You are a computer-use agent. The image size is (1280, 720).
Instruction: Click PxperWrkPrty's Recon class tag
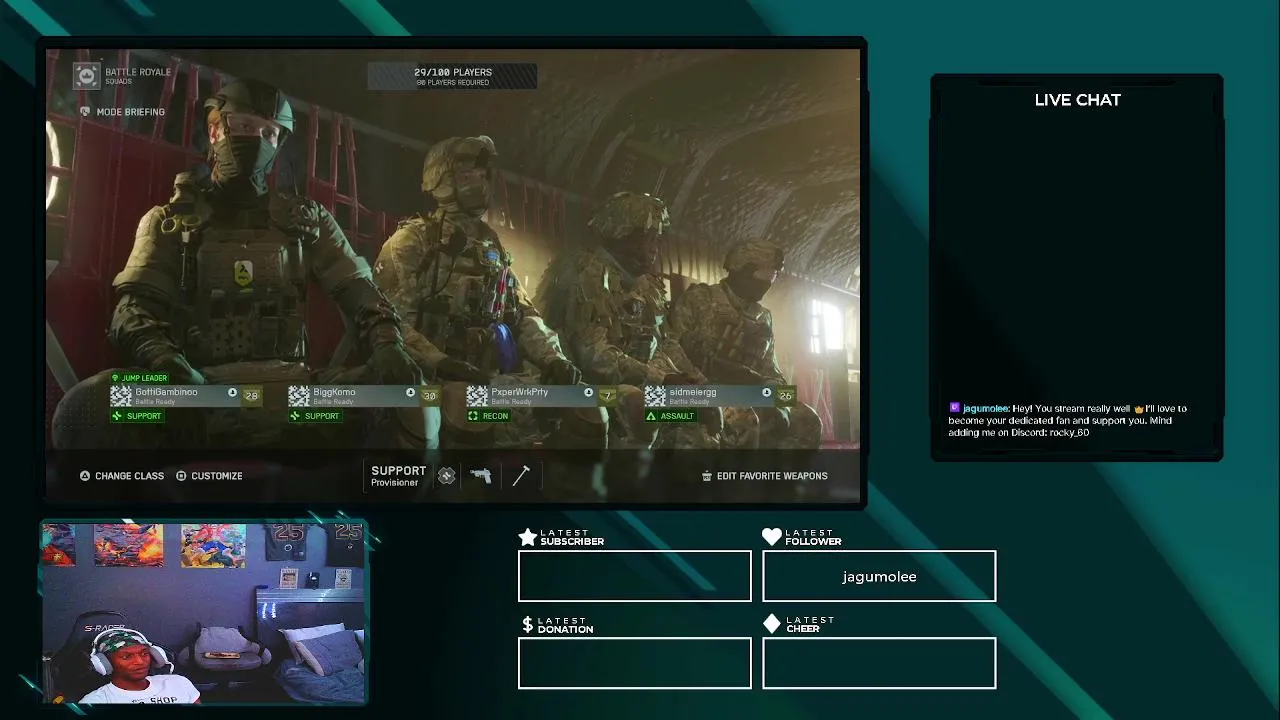(x=488, y=416)
